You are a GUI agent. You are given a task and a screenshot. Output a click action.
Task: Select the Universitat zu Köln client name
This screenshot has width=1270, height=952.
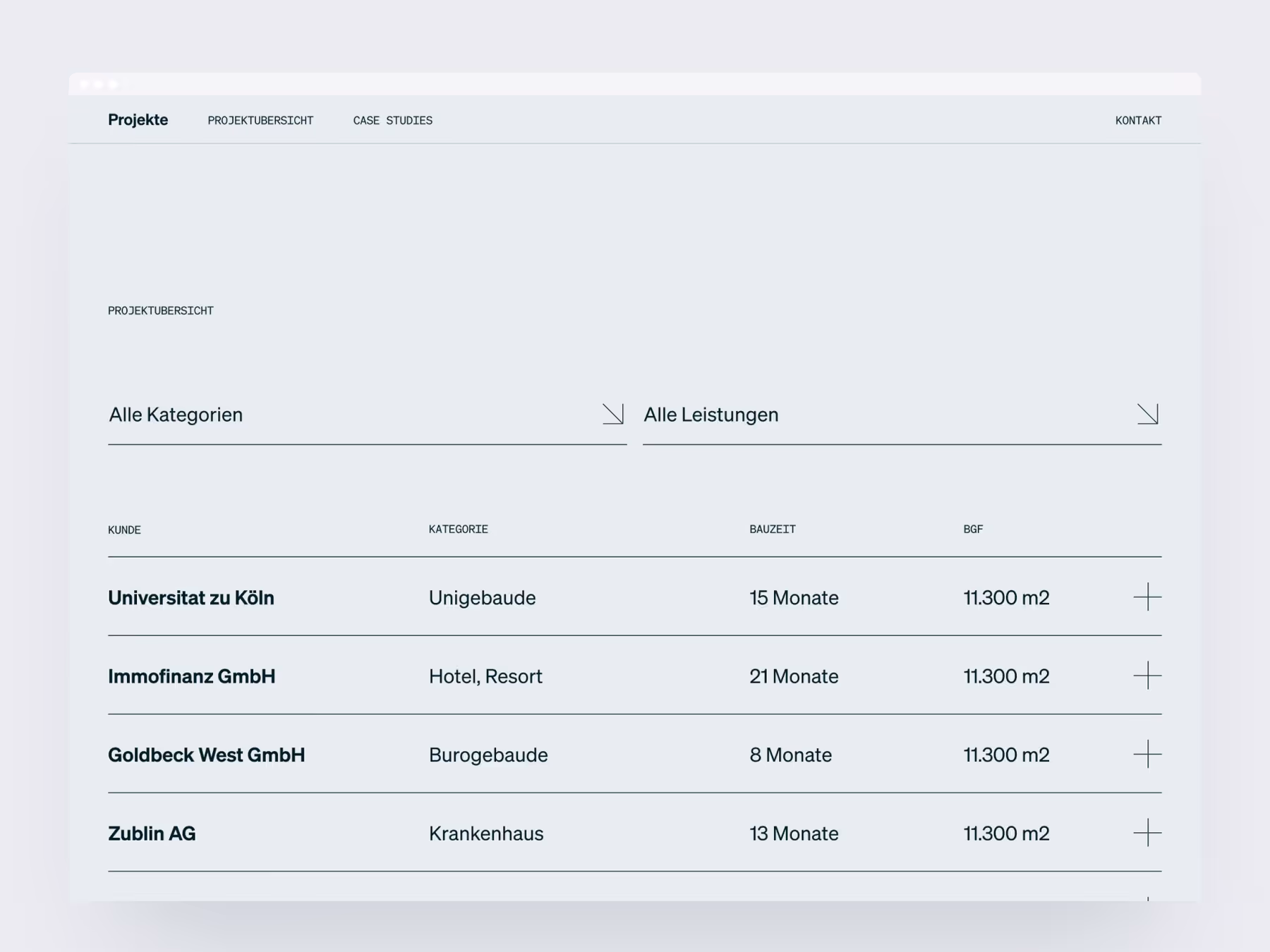(x=190, y=598)
